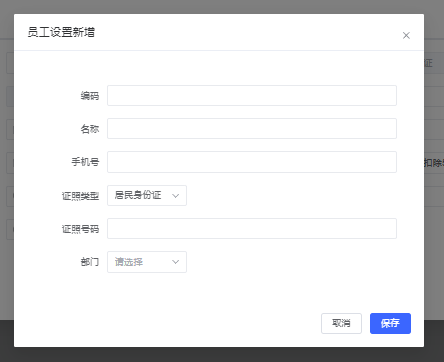Close the 员工设置新增 dialog with X icon
This screenshot has width=444, height=362.
(406, 35)
